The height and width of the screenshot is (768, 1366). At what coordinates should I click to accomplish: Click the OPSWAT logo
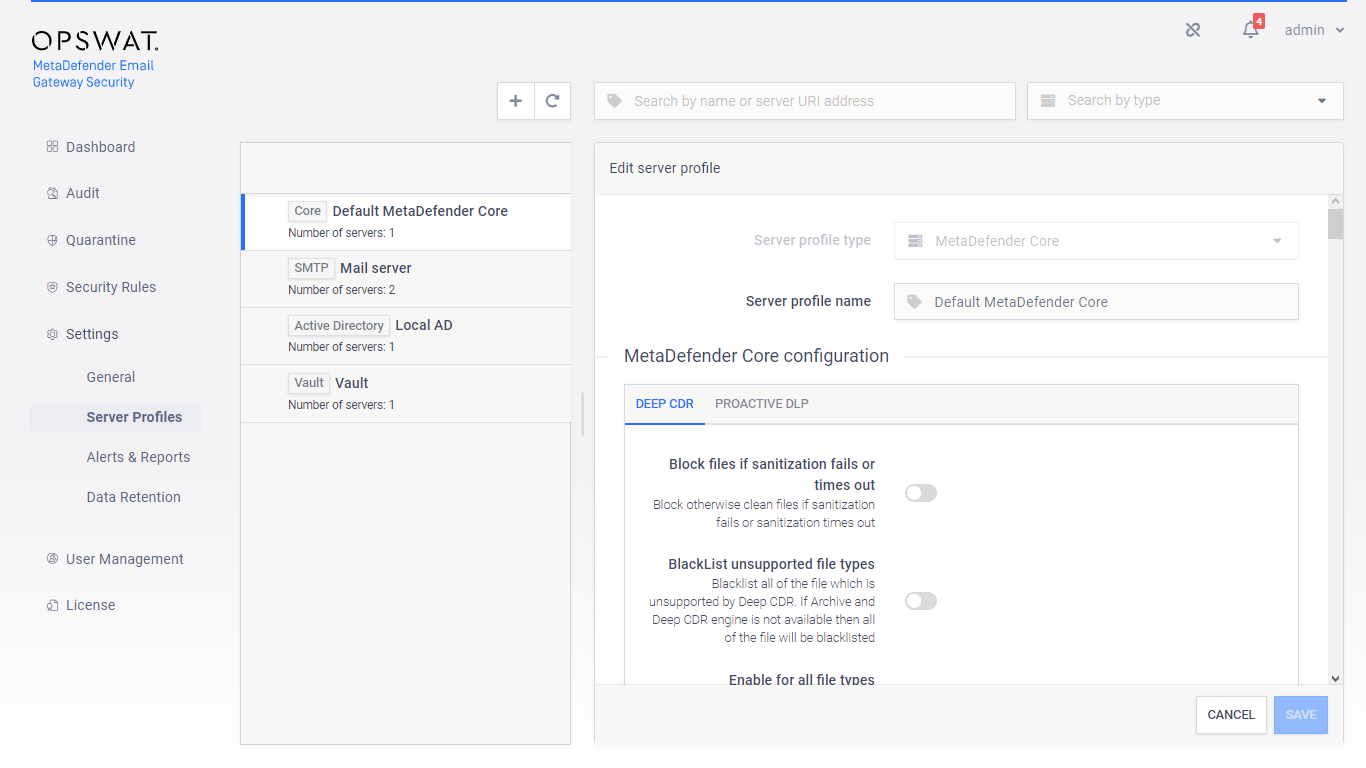[95, 41]
